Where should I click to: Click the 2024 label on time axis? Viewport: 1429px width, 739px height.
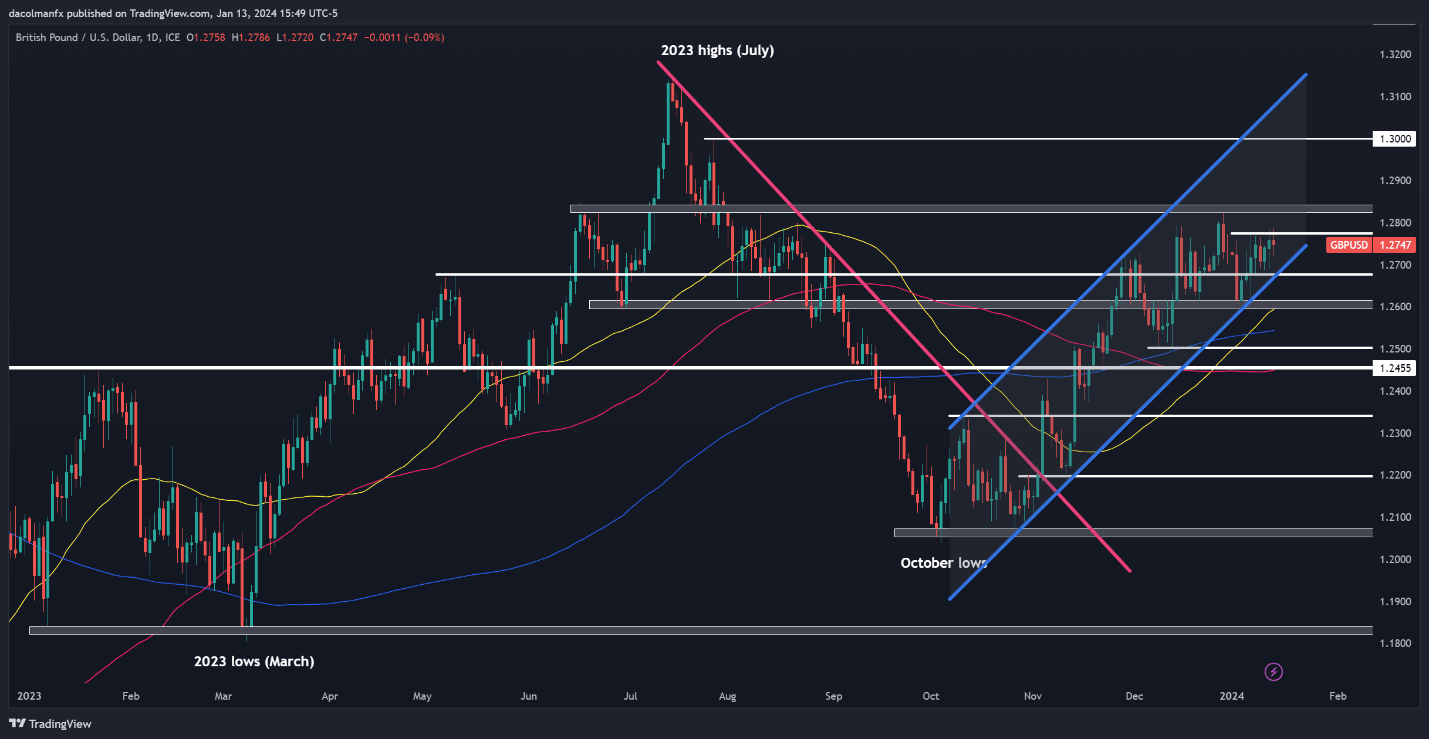(1231, 695)
